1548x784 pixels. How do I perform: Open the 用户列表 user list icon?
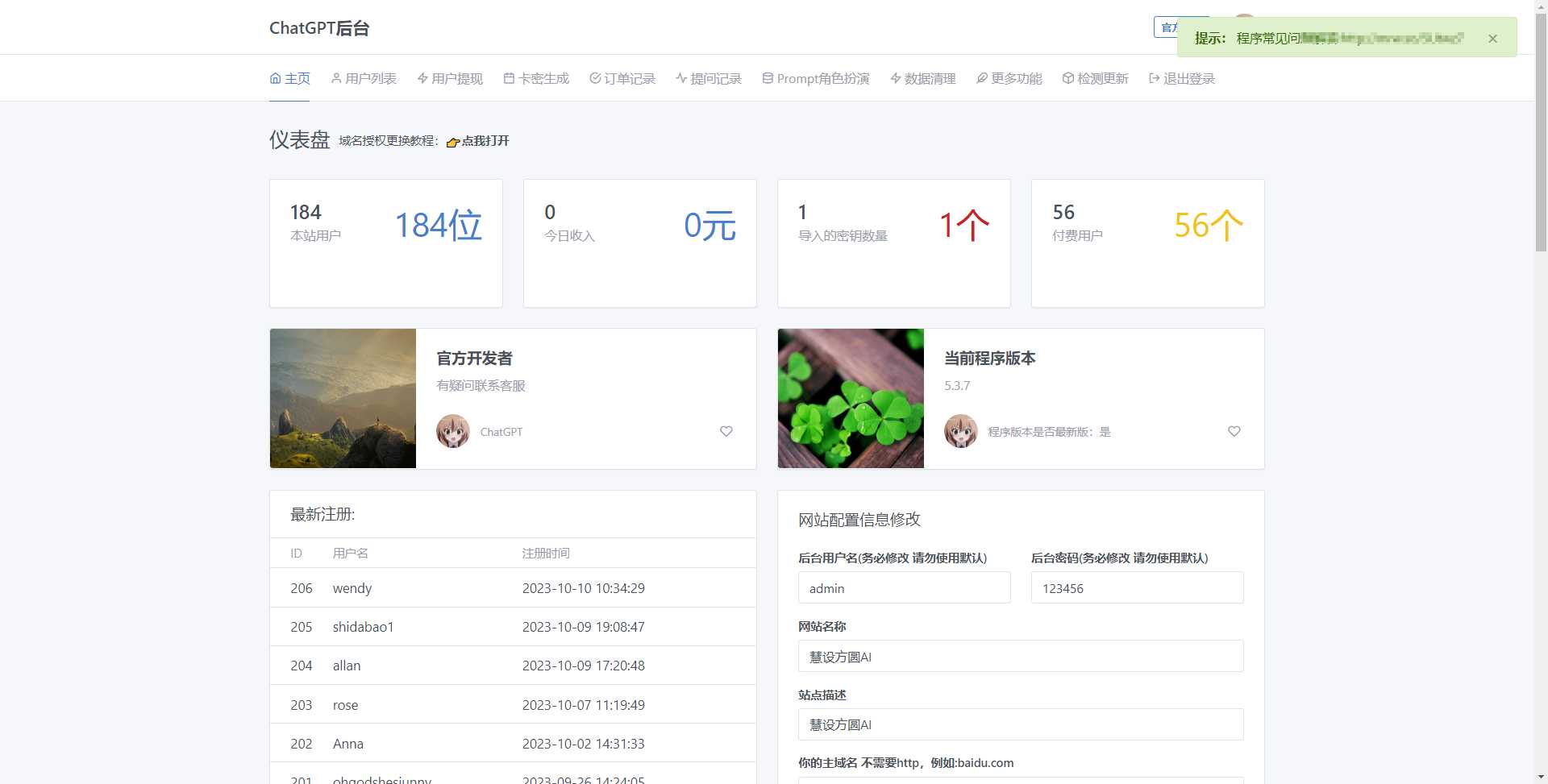335,78
